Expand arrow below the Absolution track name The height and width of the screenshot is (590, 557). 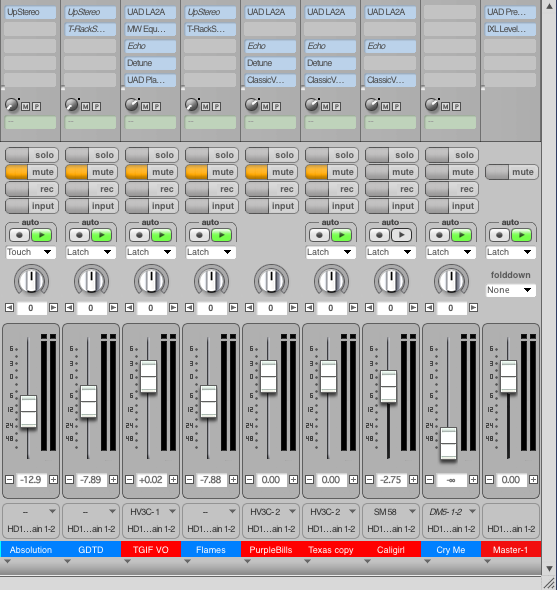tap(7, 561)
